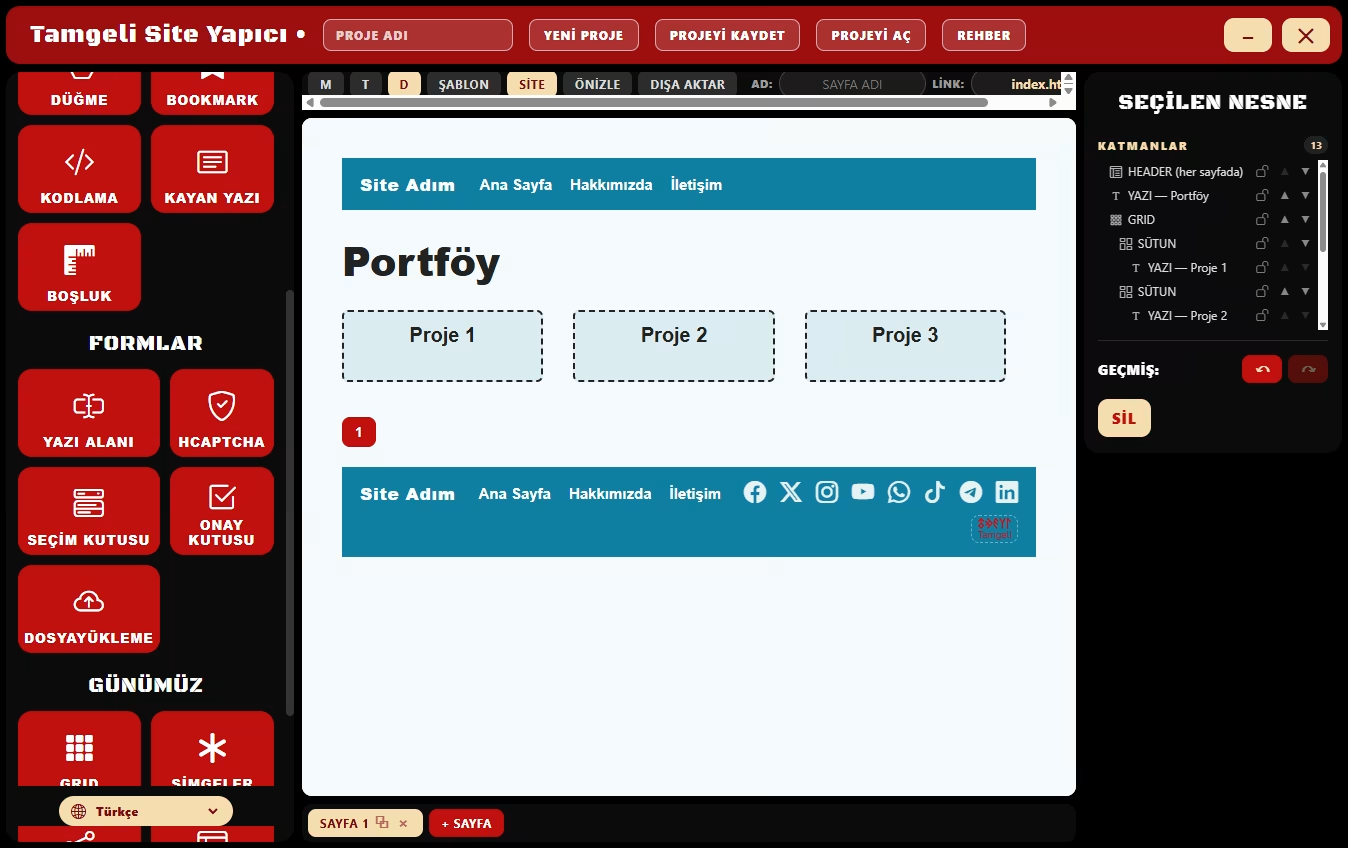Duplicate Sayfa 1 using its copy icon
1348x848 pixels.
382,823
